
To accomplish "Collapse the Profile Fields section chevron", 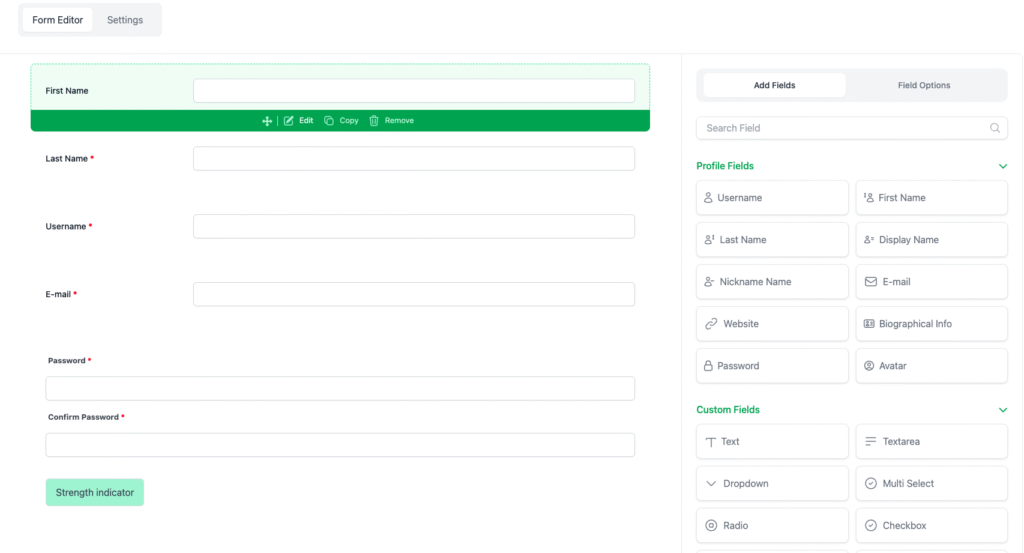I will pos(1003,166).
